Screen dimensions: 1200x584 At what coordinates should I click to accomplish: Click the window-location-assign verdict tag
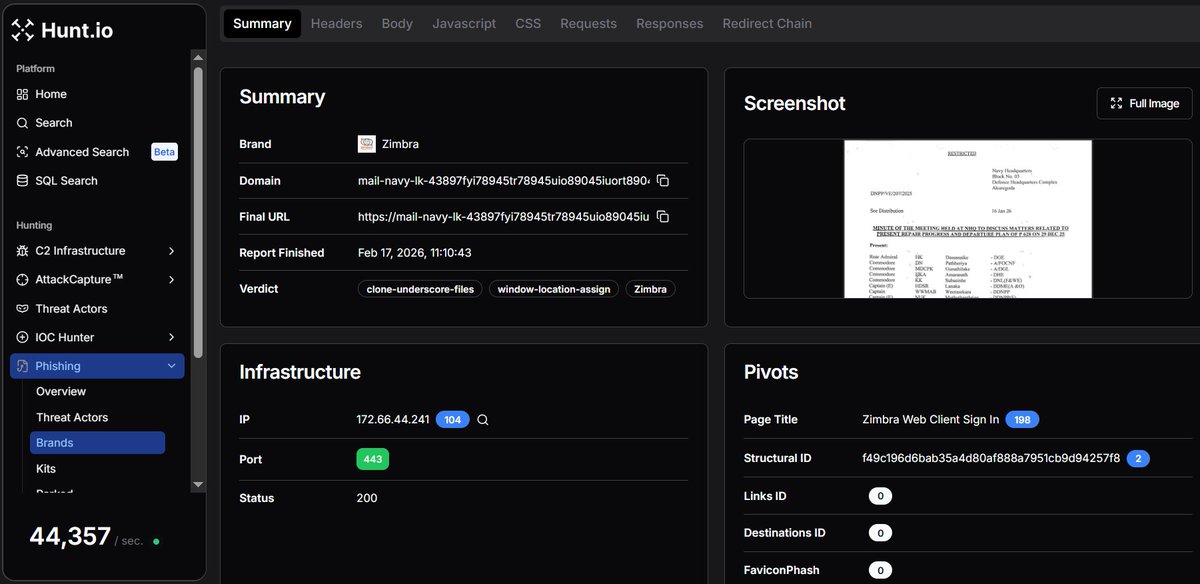click(x=554, y=289)
